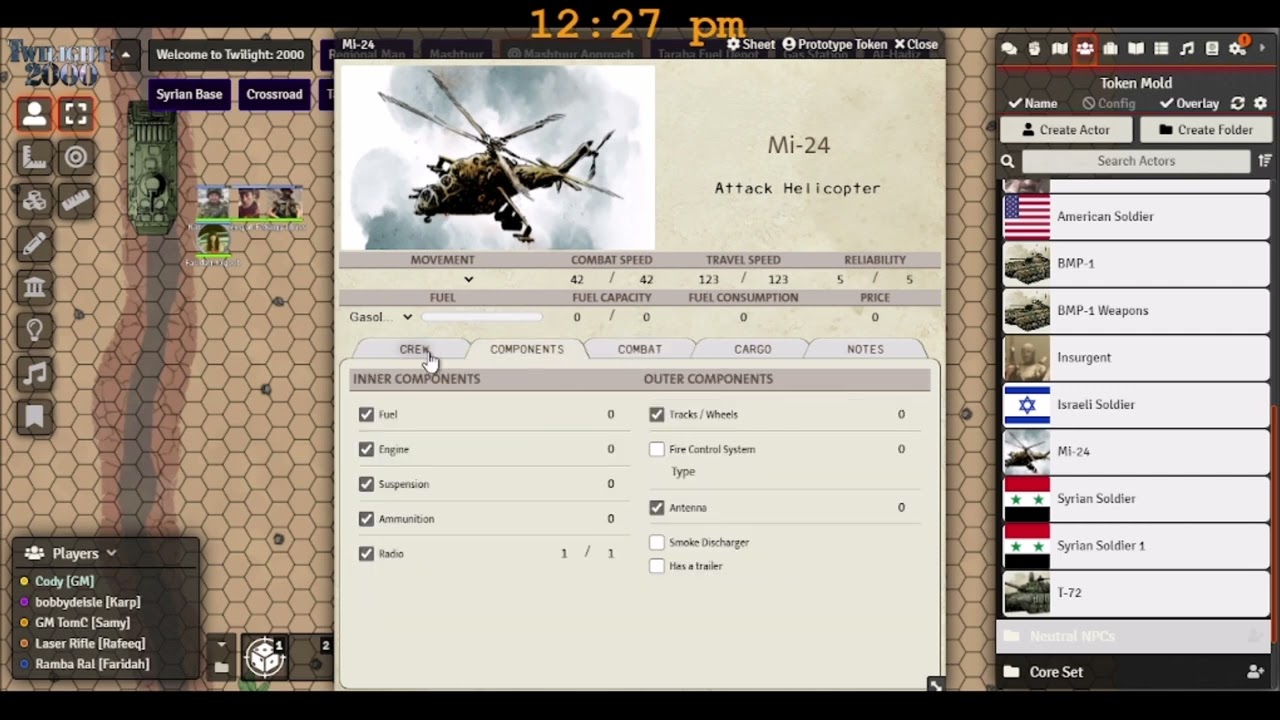
Task: Toggle Token Mold Overlay option
Action: (x=1189, y=103)
